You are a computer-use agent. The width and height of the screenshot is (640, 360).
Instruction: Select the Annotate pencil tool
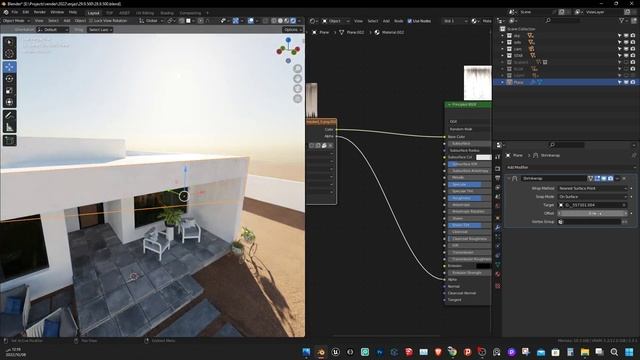(9, 116)
